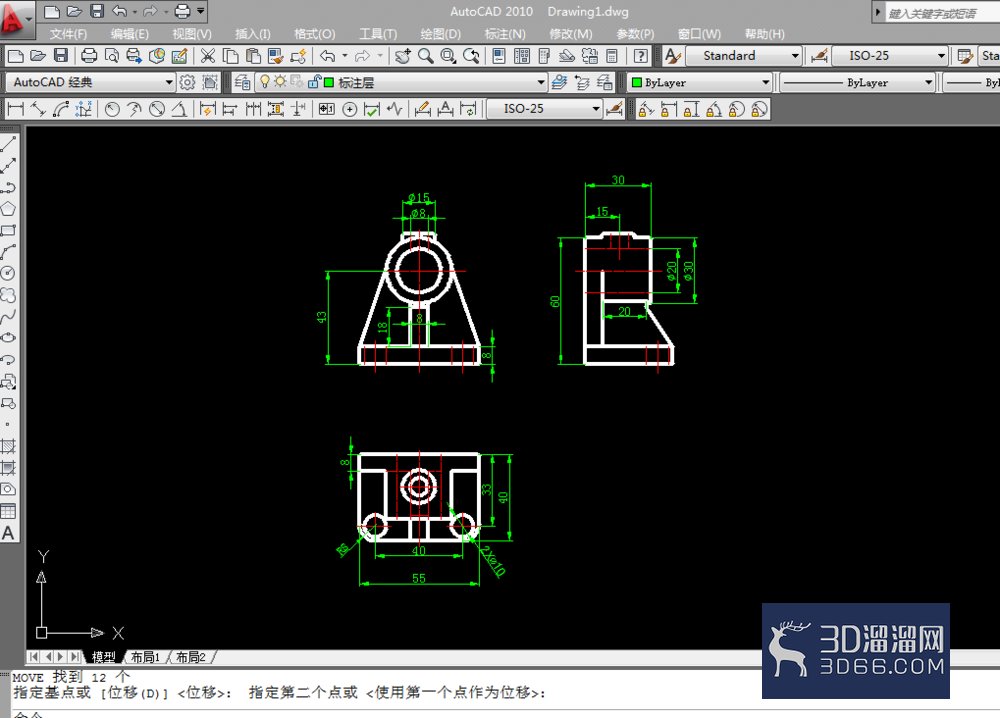This screenshot has width=1000, height=718.
Task: Open the top ISO-25 dimension style dropdown
Action: [x=890, y=56]
